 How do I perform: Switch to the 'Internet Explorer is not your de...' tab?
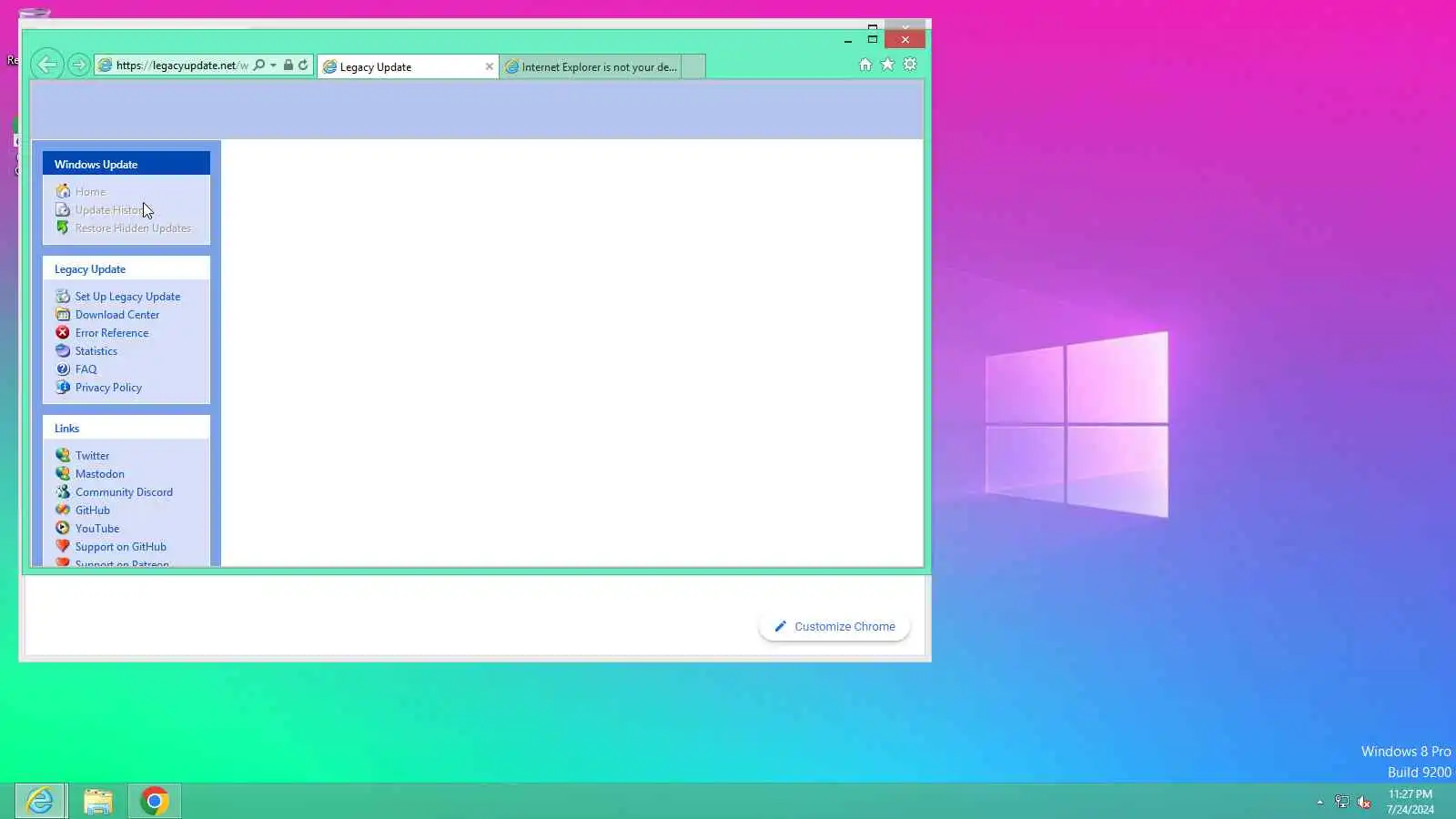tap(591, 66)
